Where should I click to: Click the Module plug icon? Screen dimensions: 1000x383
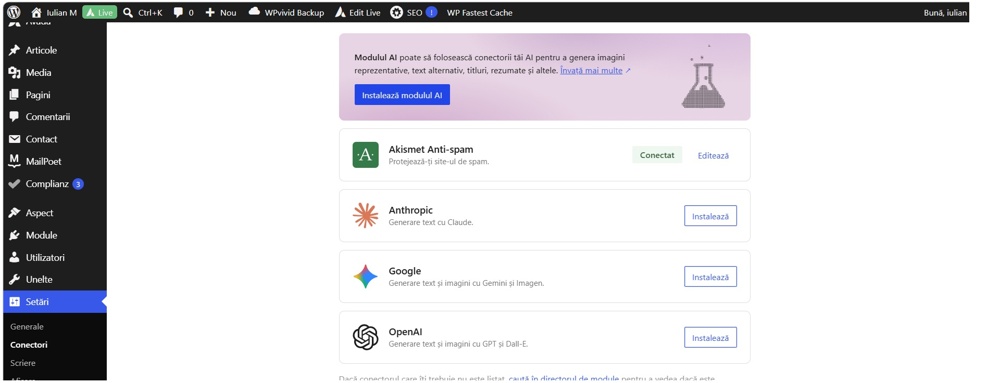pyautogui.click(x=15, y=235)
